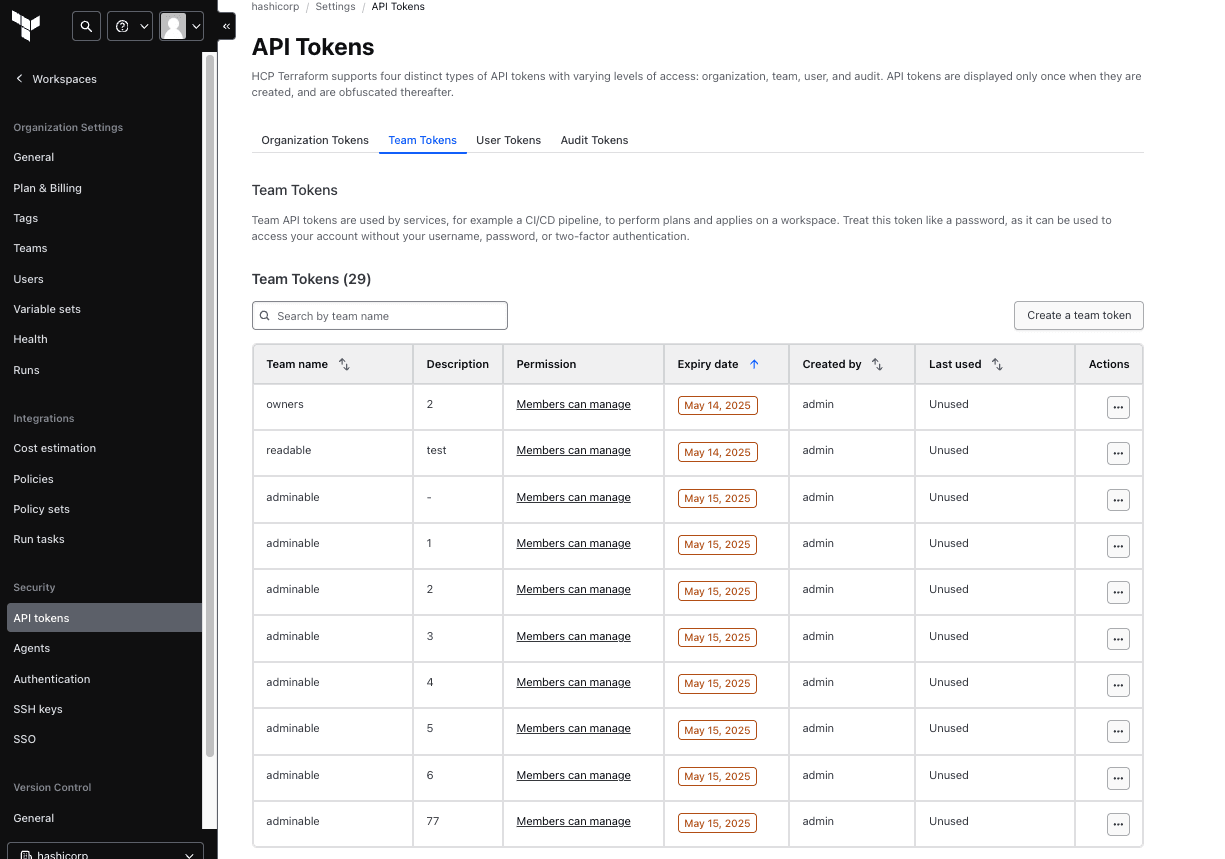
Task: Click the search icon inside the team search field
Action: (265, 315)
